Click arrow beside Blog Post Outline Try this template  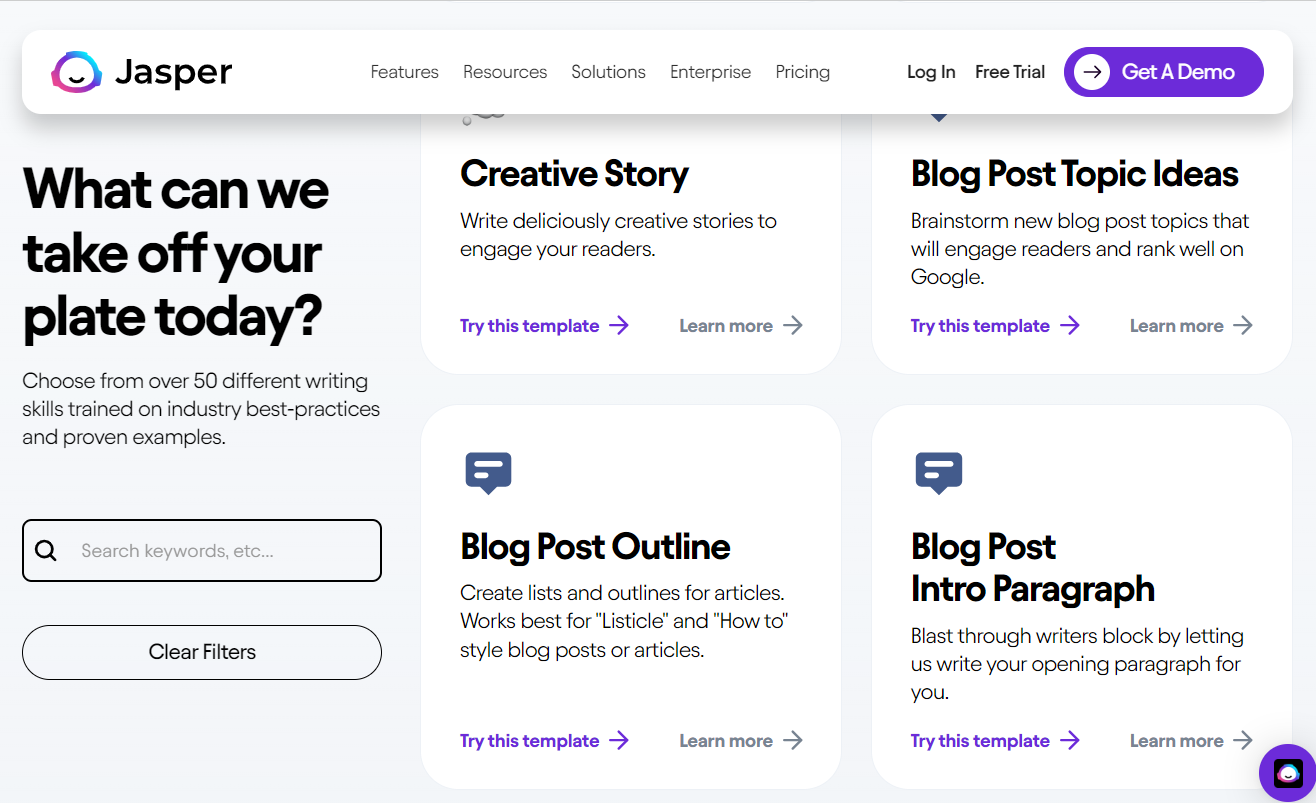point(619,740)
